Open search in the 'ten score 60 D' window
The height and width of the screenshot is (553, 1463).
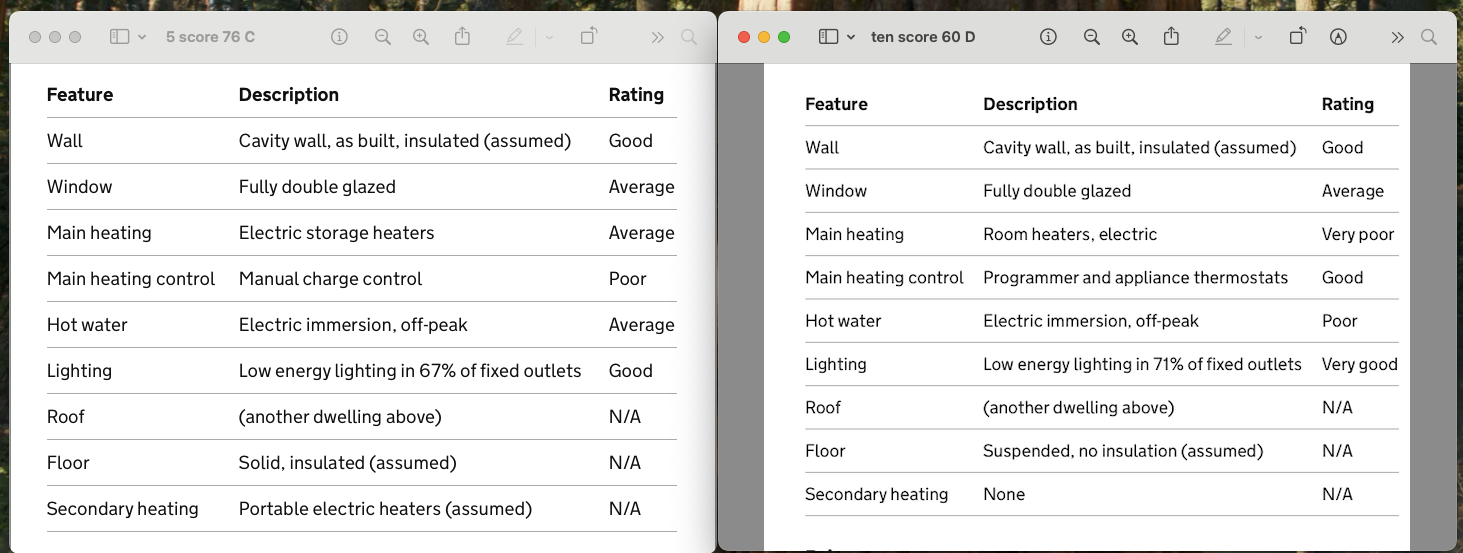pyautogui.click(x=1429, y=37)
